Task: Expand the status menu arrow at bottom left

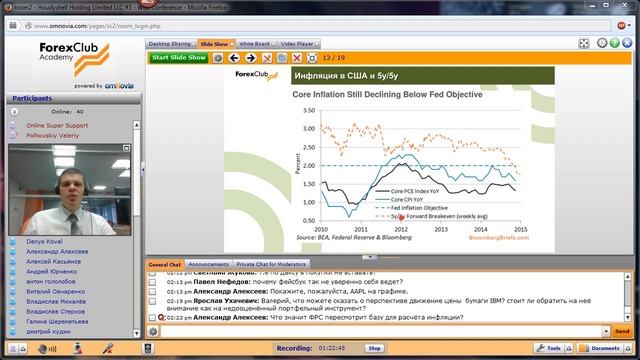Action: [x=23, y=349]
